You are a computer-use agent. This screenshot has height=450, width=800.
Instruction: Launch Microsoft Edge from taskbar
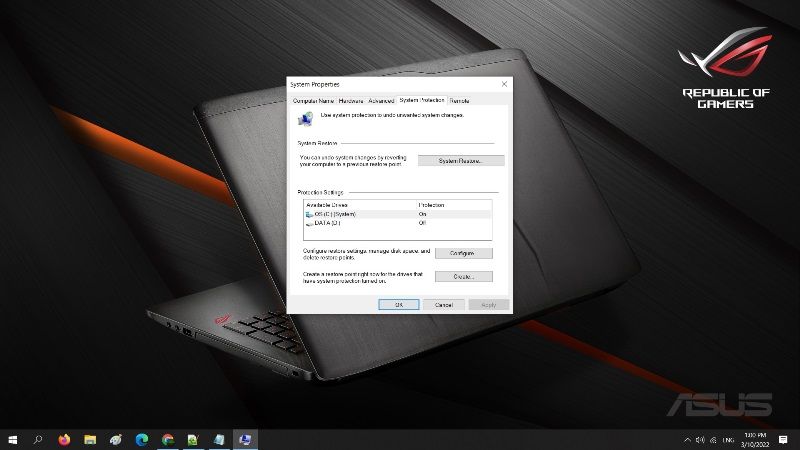click(x=142, y=439)
